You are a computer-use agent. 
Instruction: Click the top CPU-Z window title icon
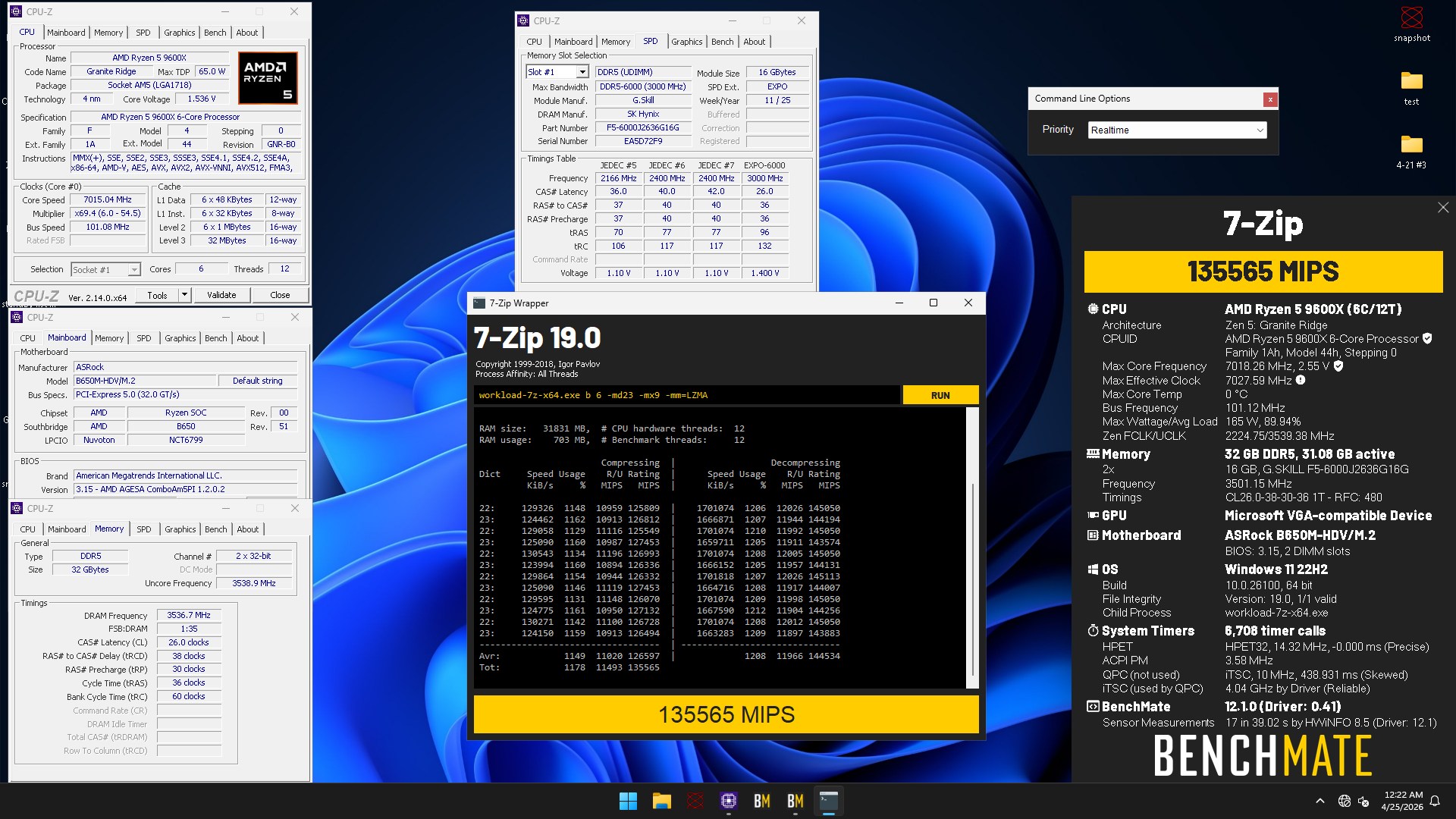coord(16,11)
